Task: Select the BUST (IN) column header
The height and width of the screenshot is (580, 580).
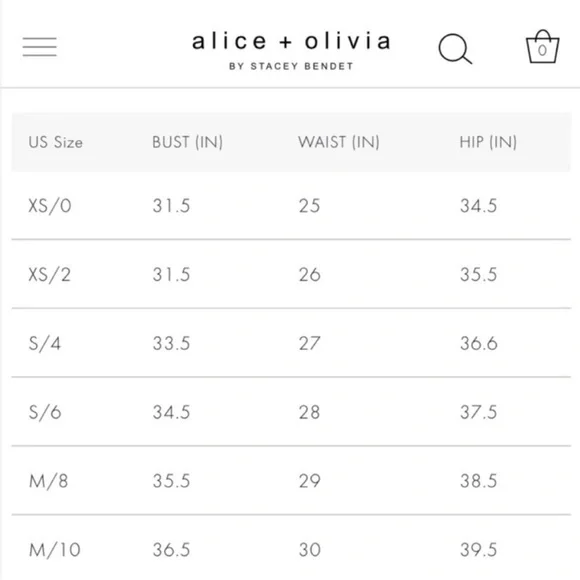Action: click(x=188, y=142)
